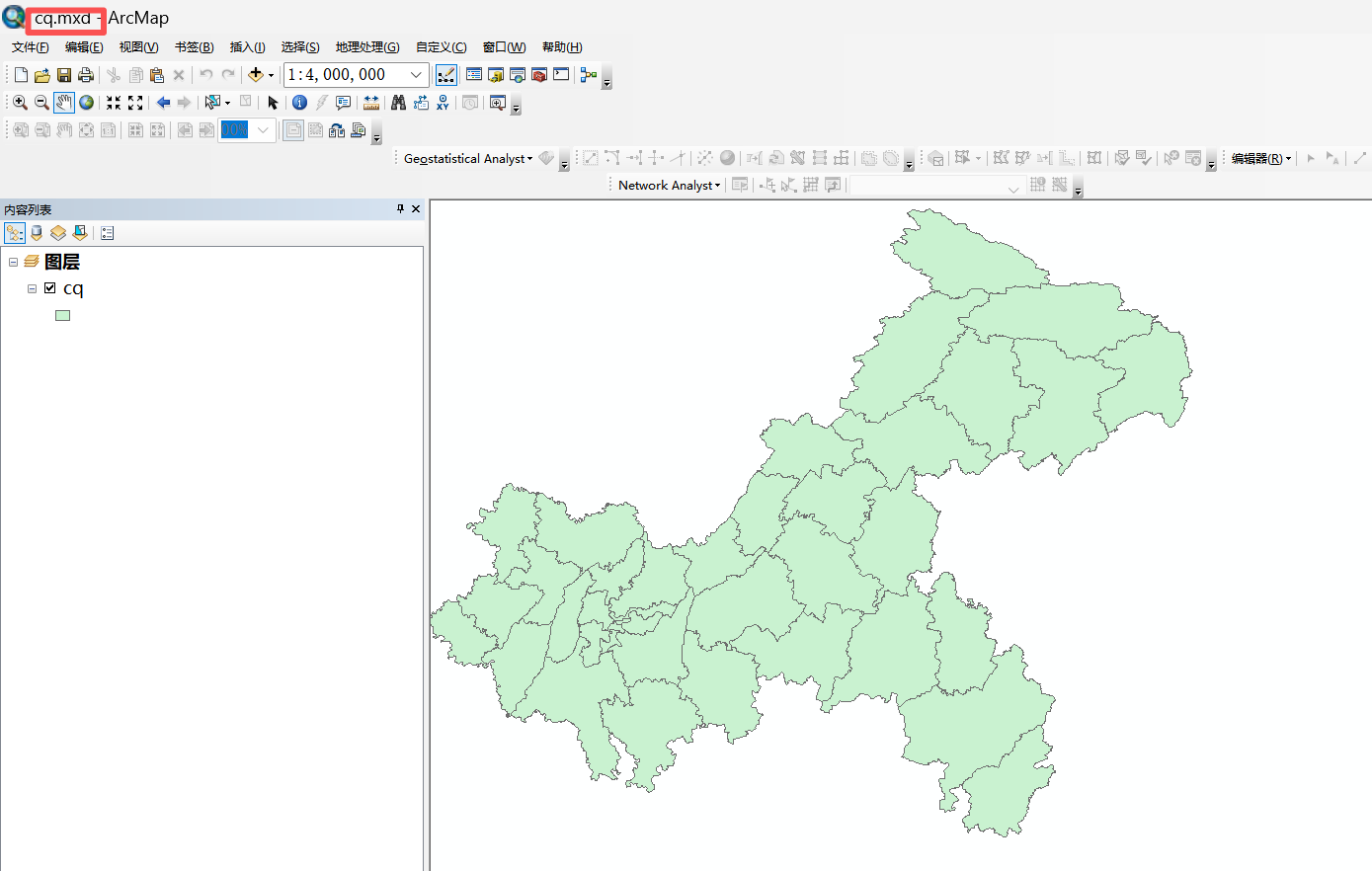Click the cq layer green symbol swatch
Viewport: 1372px width, 871px height.
coord(63,316)
